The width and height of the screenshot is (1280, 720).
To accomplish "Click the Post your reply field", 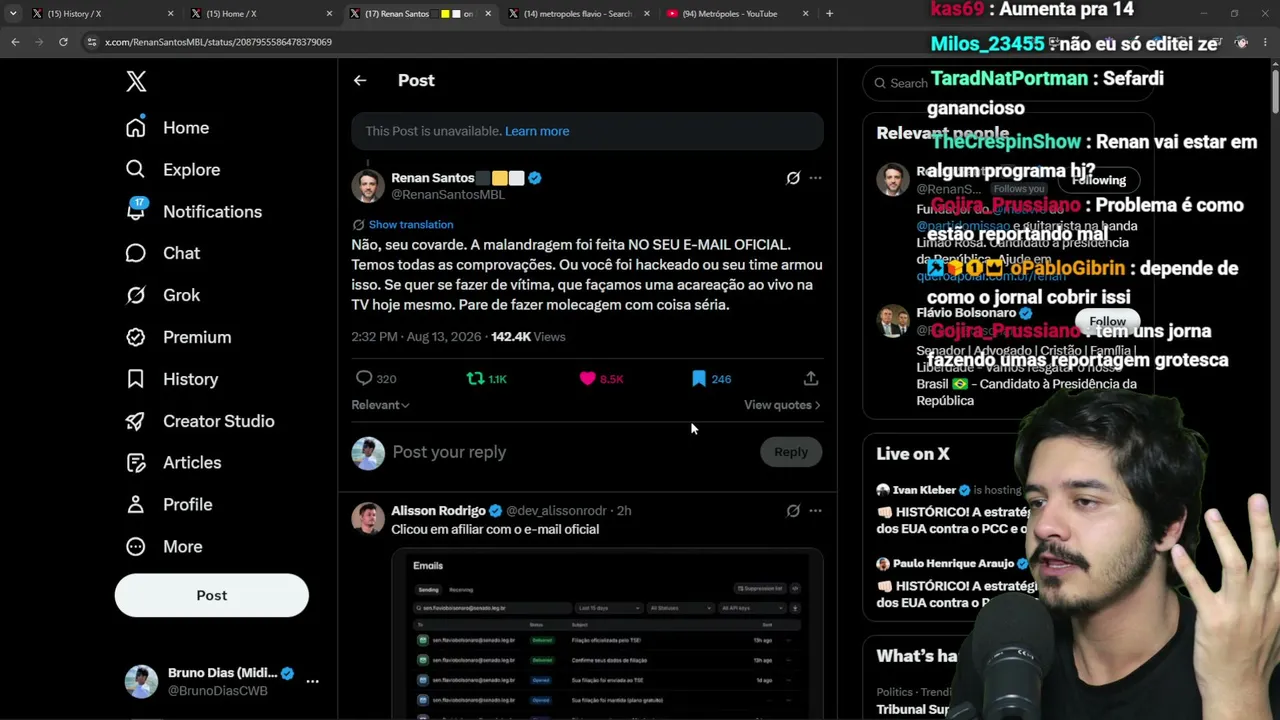I will [570, 452].
